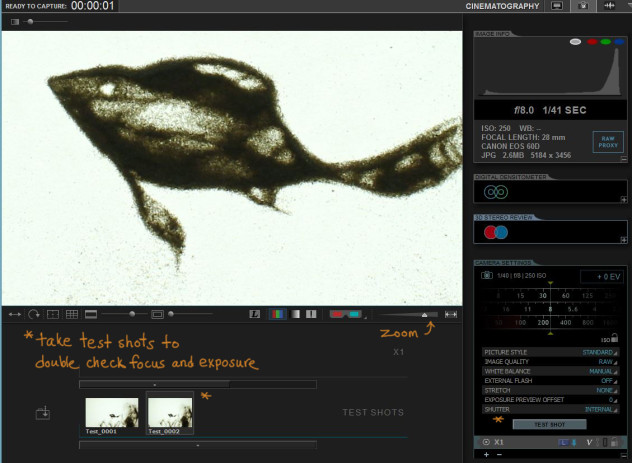Click the digital densitometer circles icon
The width and height of the screenshot is (632, 463).
click(x=496, y=192)
